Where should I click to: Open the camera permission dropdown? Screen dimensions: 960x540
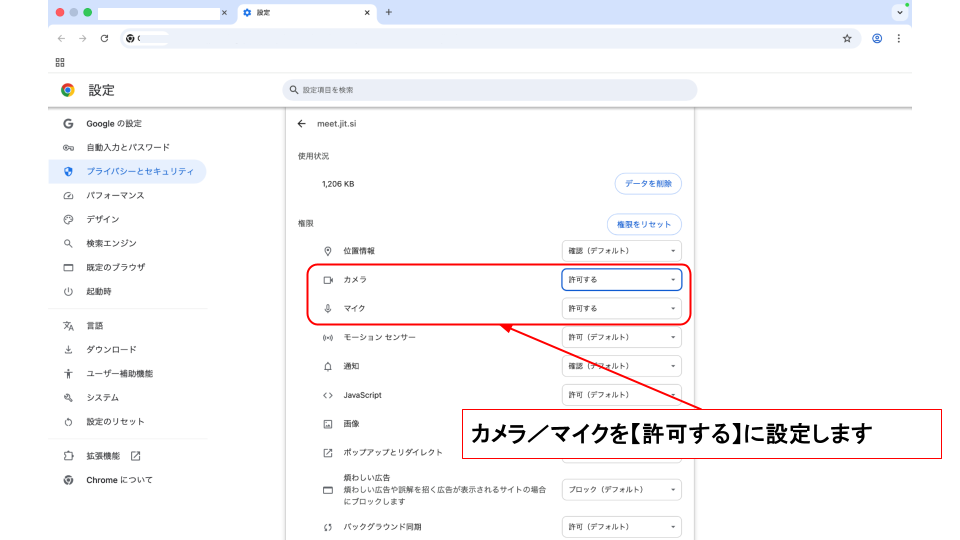click(x=621, y=280)
